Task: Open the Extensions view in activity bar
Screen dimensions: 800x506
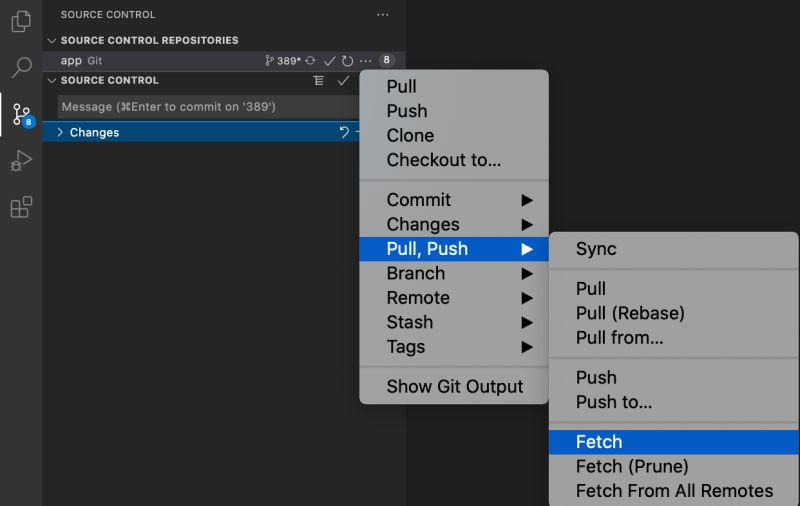Action: [21, 207]
